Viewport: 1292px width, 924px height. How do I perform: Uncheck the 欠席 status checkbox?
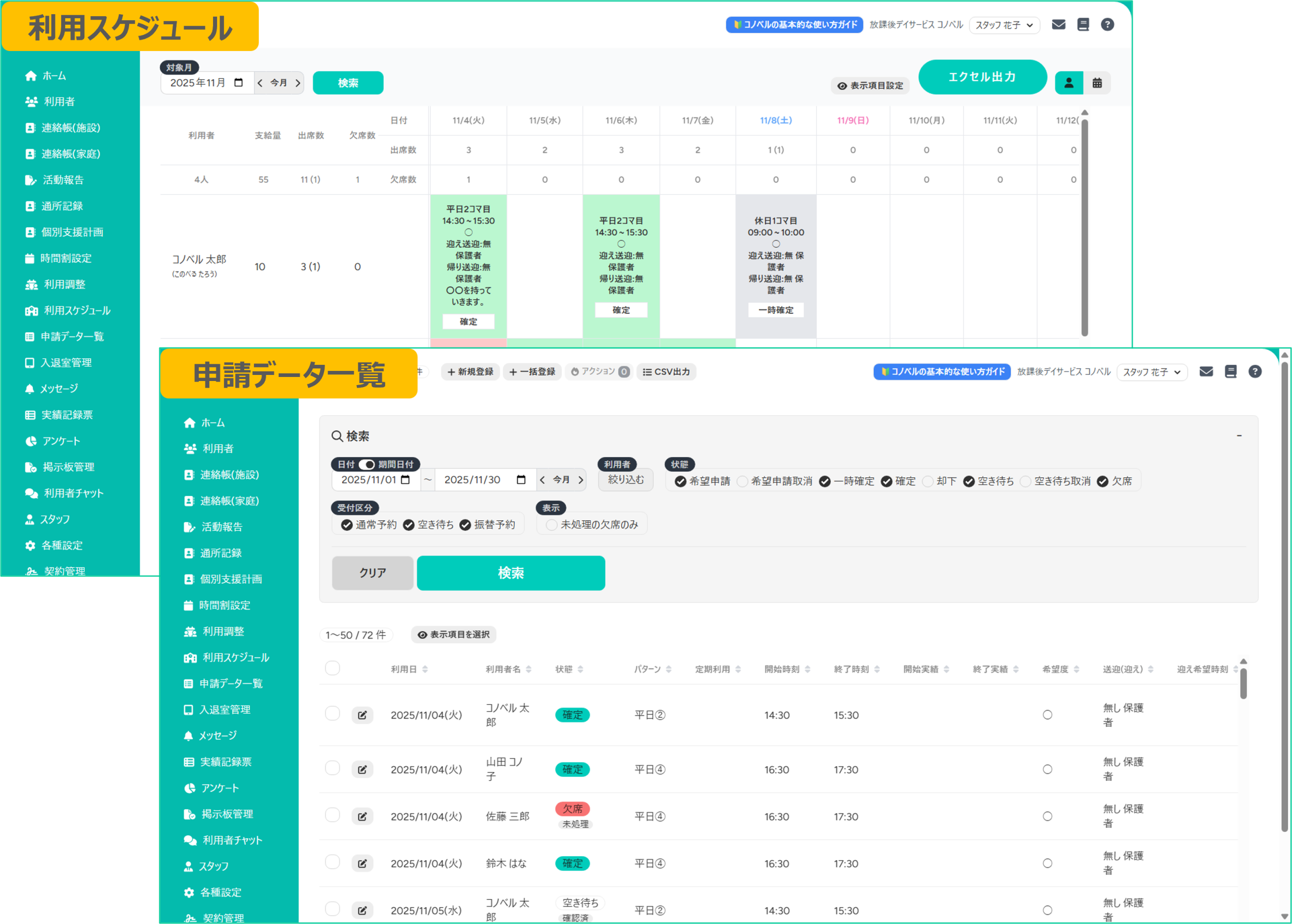1102,481
